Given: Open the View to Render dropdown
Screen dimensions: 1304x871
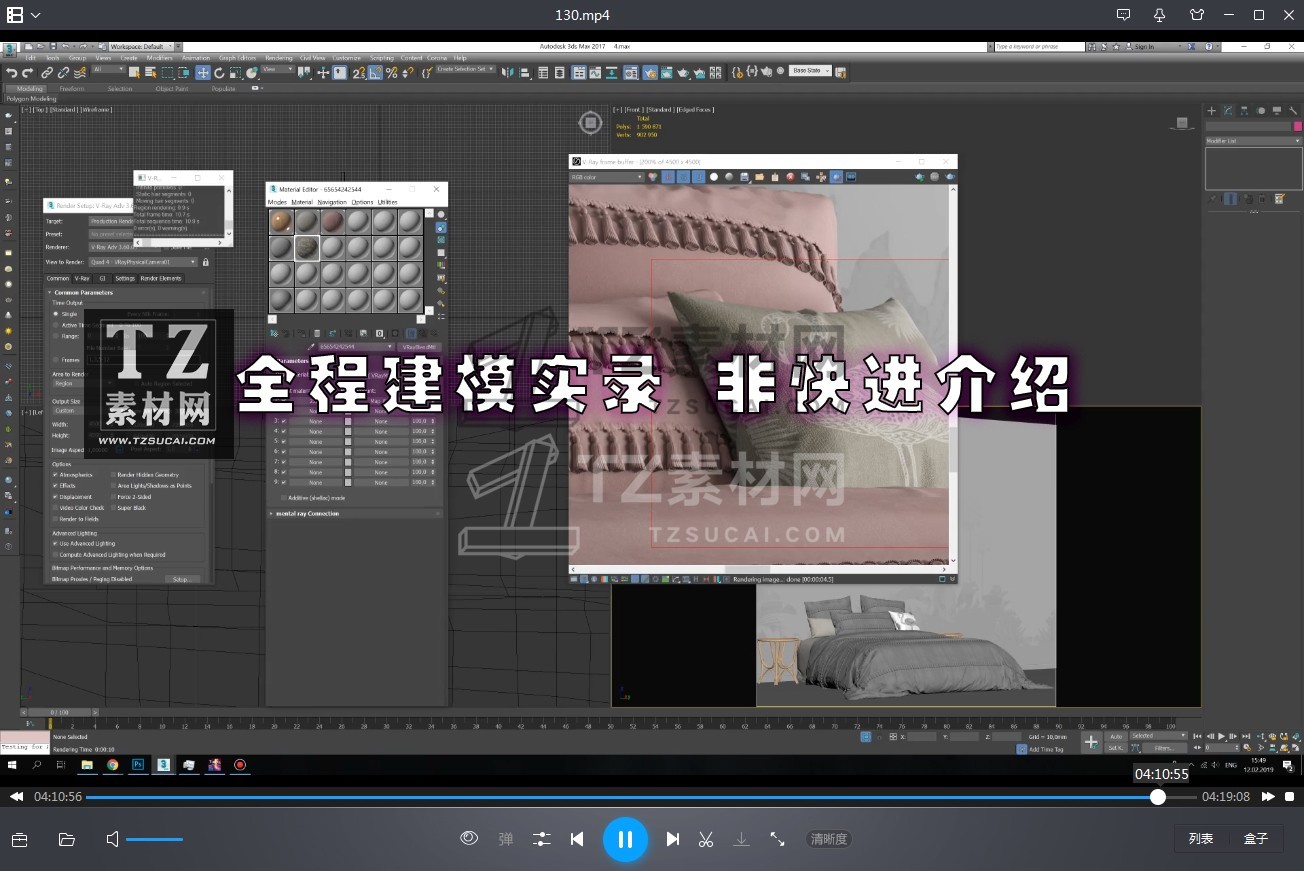Looking at the screenshot, I should 143,262.
